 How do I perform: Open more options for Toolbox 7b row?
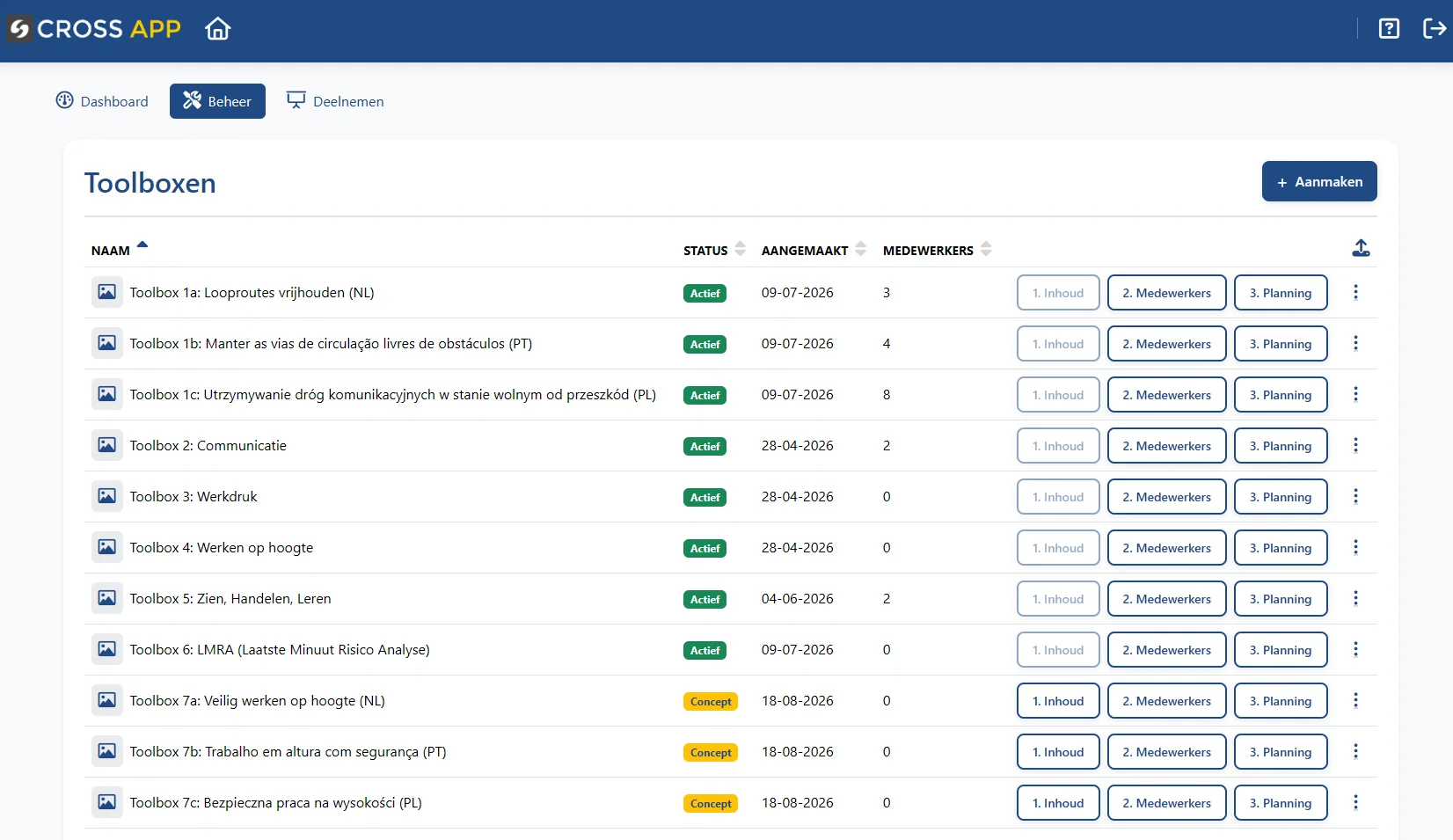pos(1355,751)
